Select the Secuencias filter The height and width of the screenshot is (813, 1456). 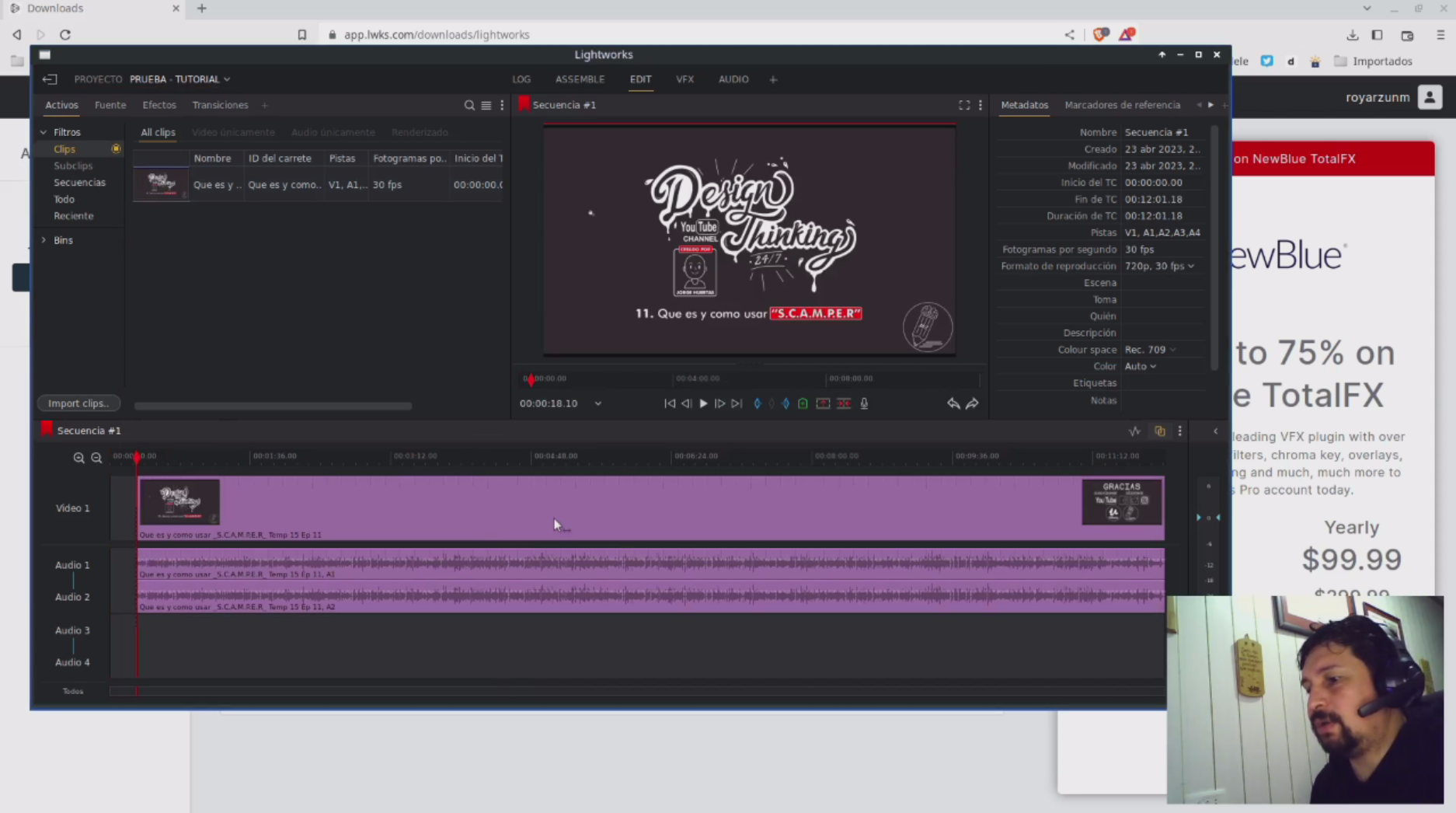(x=79, y=183)
